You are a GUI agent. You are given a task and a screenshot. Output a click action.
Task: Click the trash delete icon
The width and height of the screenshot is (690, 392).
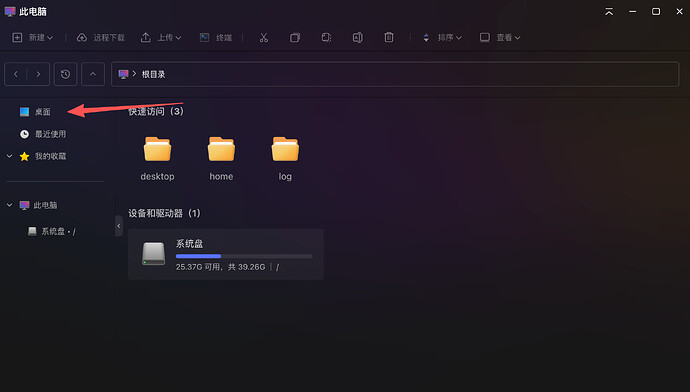pos(389,37)
